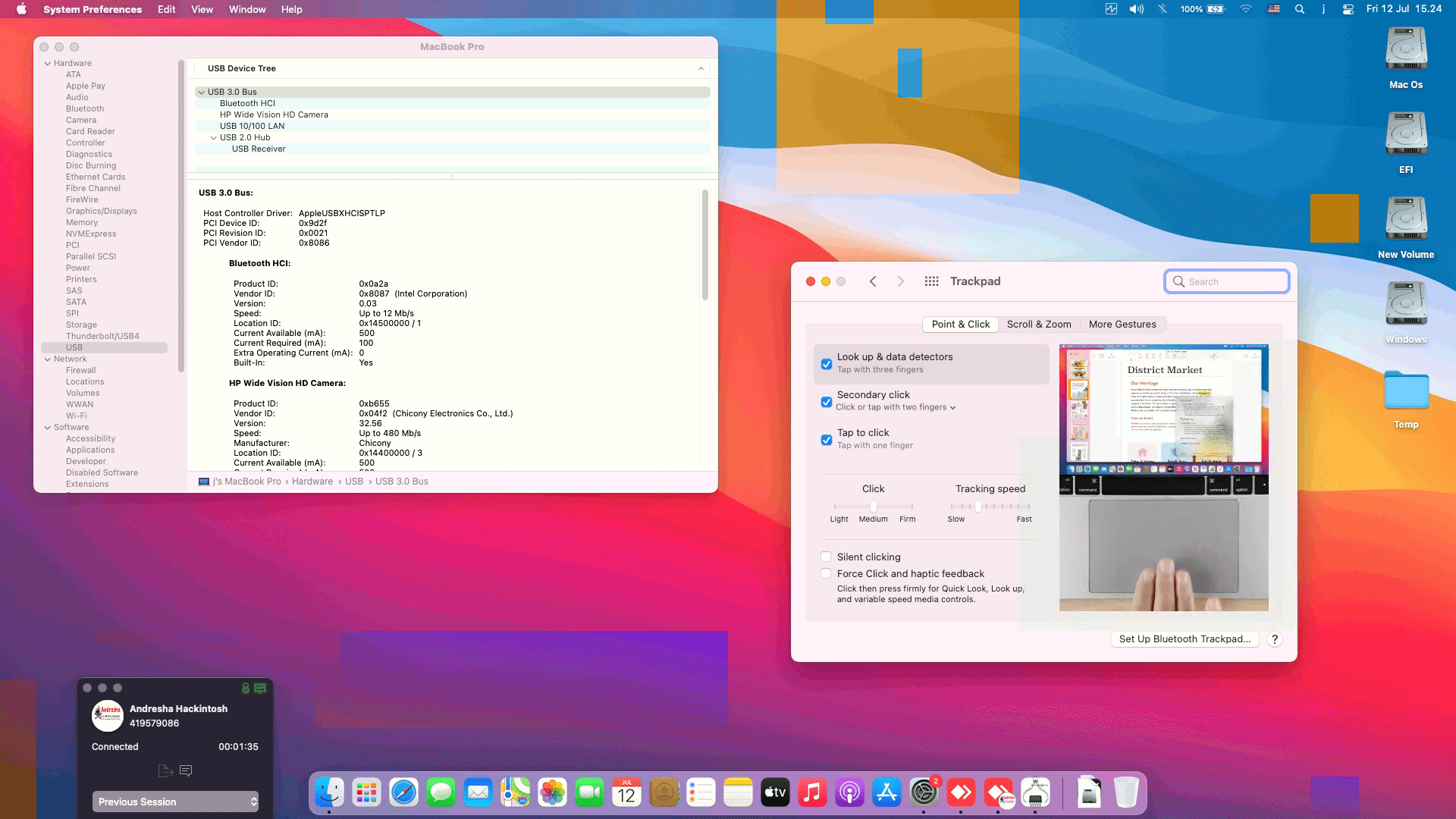Open Reminders app in the Dock

pyautogui.click(x=701, y=793)
